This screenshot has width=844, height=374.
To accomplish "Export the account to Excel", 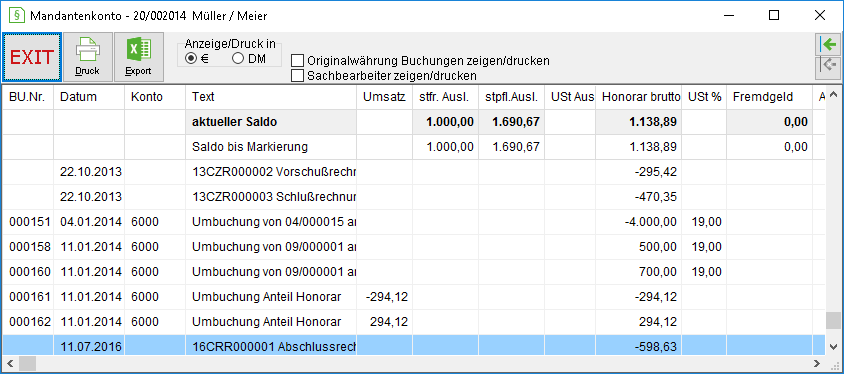I will click(139, 57).
